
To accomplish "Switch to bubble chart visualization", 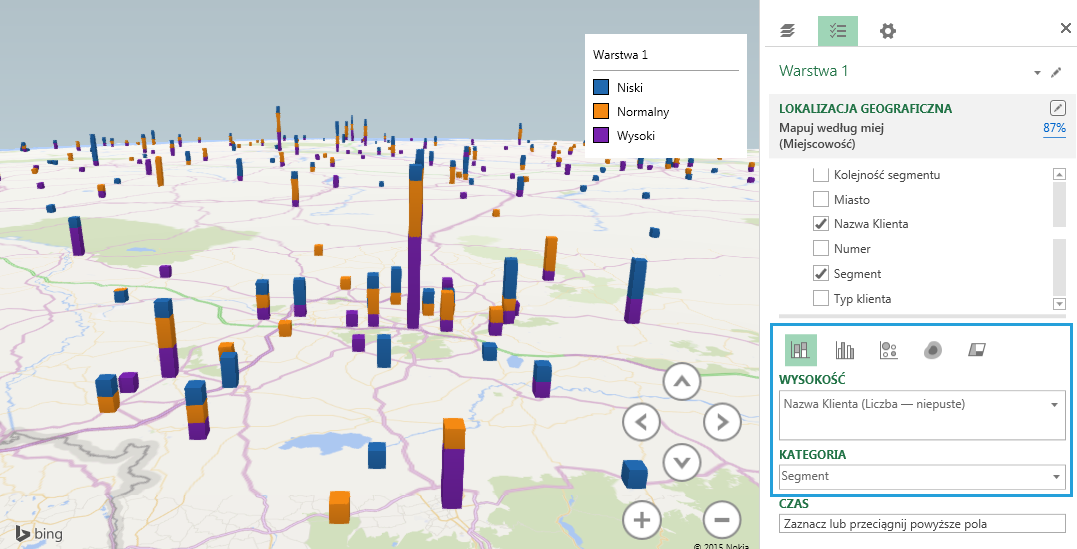I will pos(888,350).
